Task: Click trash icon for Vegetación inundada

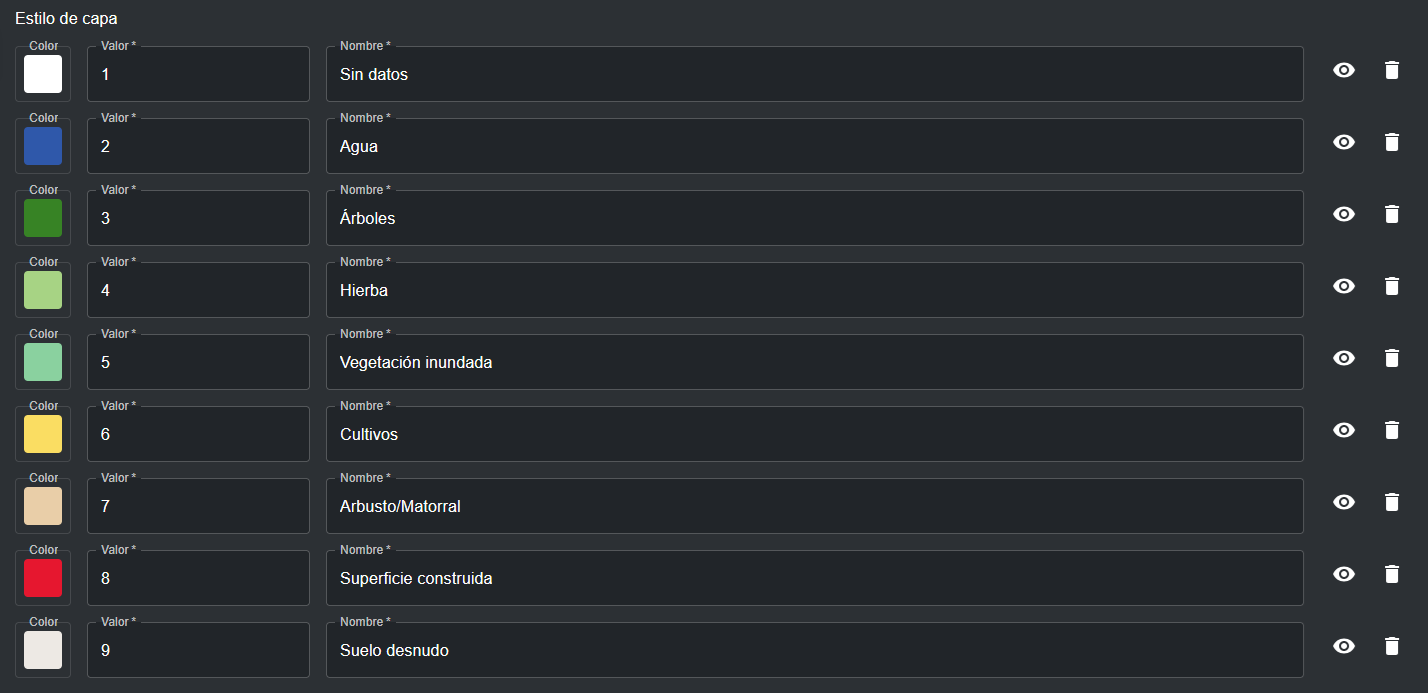Action: (1391, 358)
